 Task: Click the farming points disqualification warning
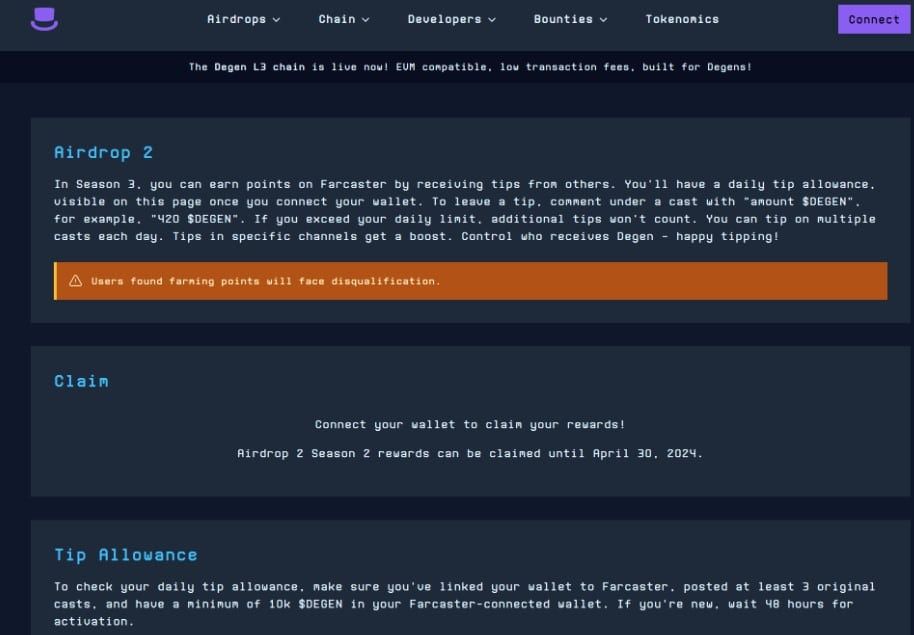coord(470,281)
